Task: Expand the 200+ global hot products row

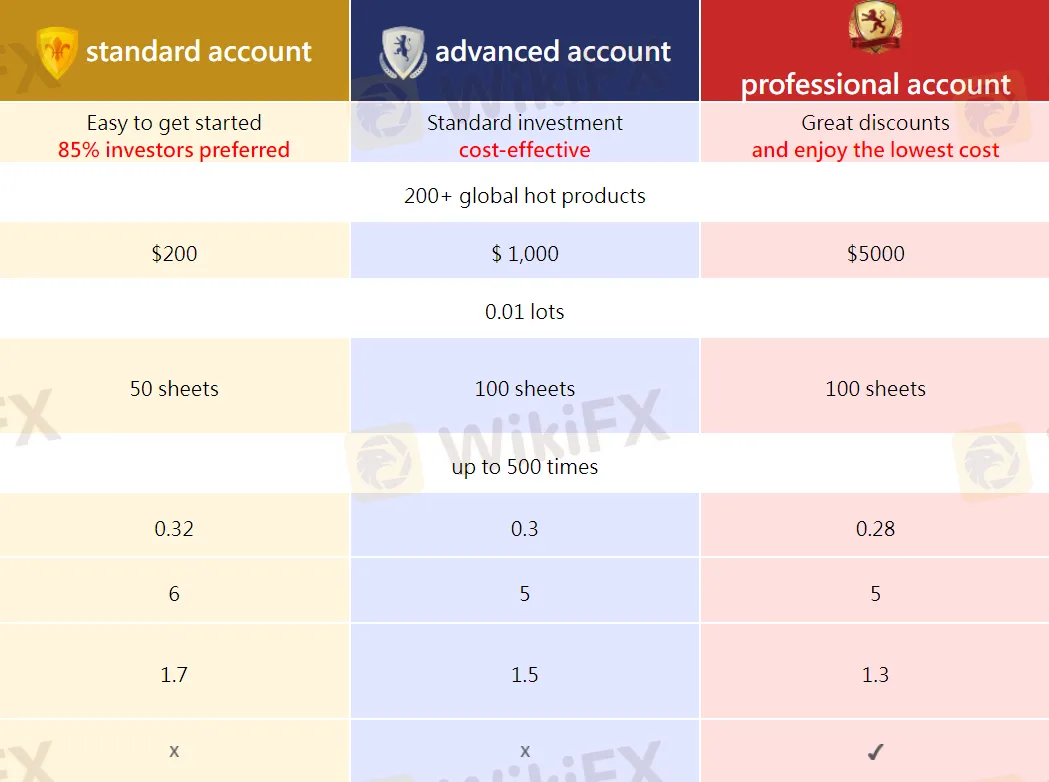Action: (524, 196)
